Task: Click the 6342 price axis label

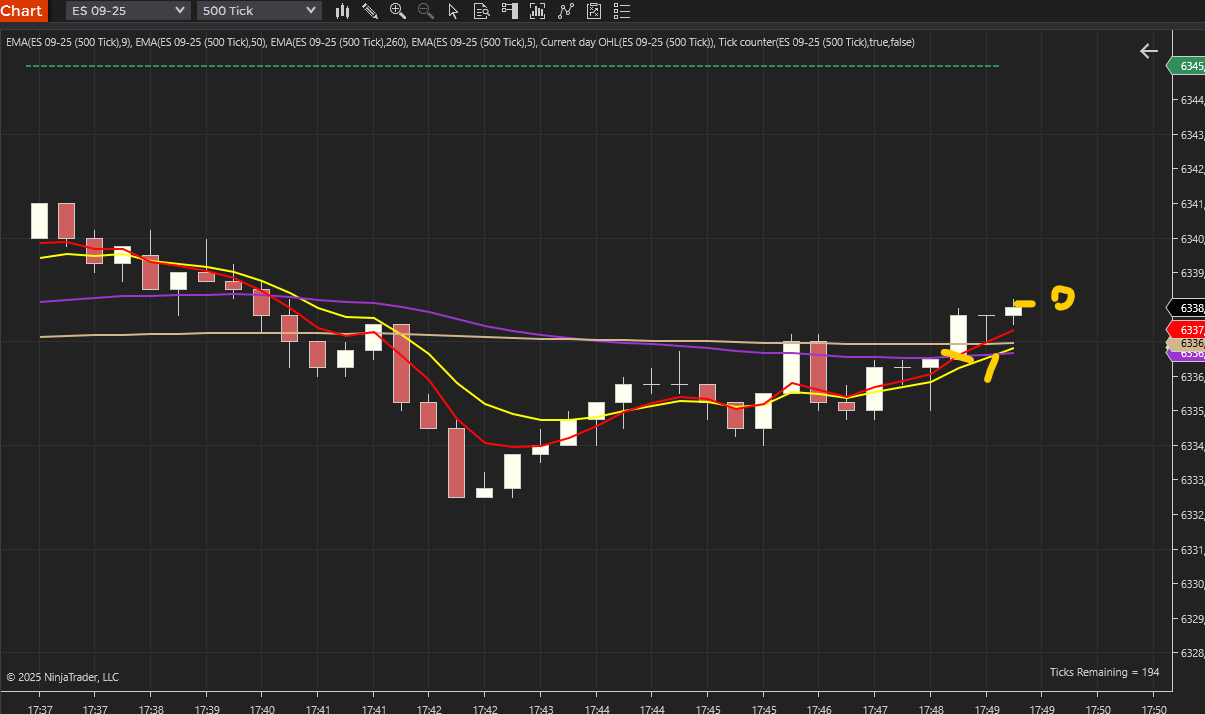Action: coord(1190,169)
